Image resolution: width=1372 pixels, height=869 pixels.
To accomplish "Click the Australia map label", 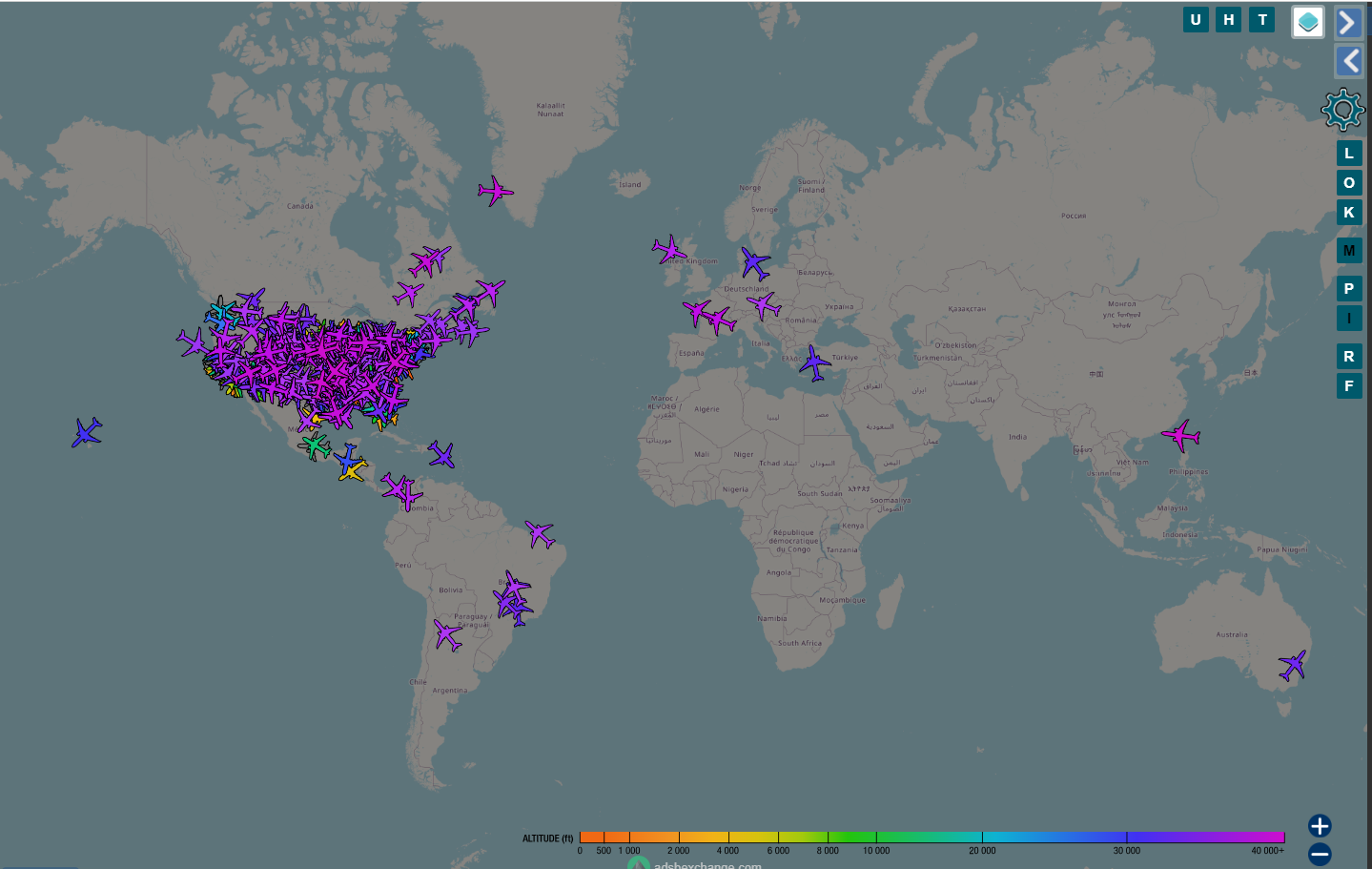I will (1232, 634).
